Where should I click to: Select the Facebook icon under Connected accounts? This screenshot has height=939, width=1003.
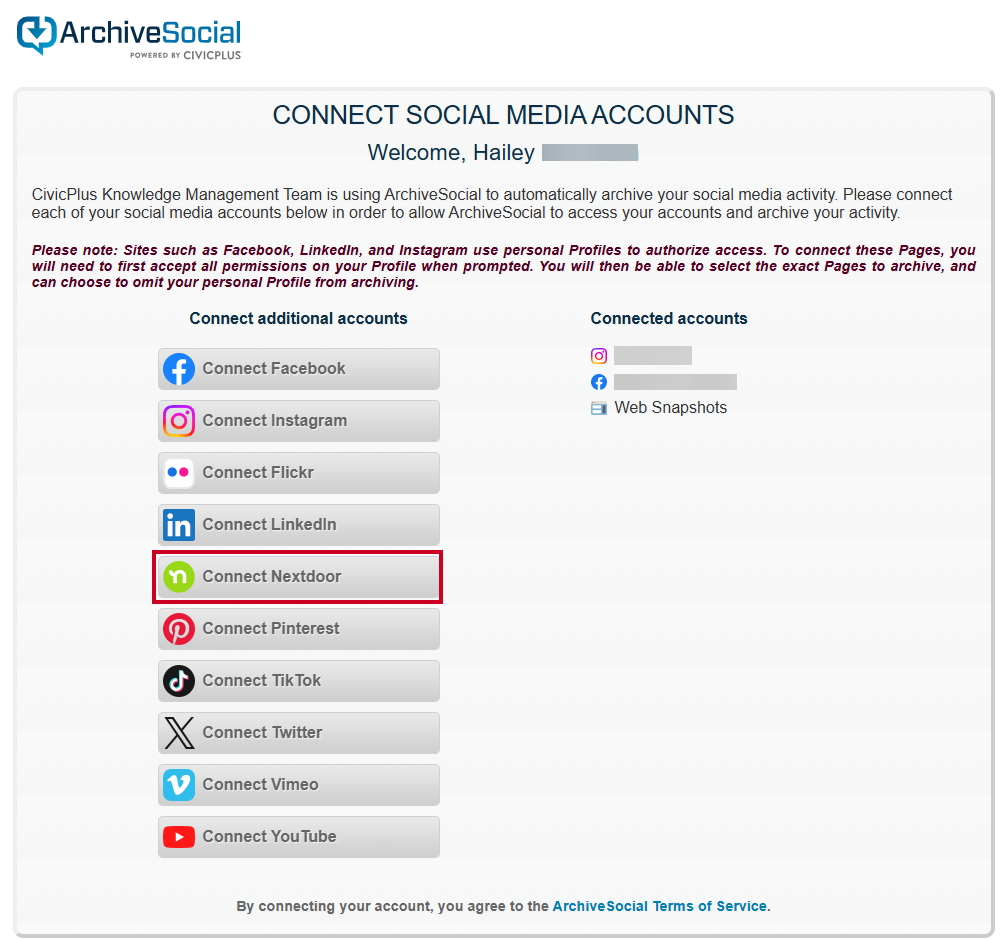point(599,382)
